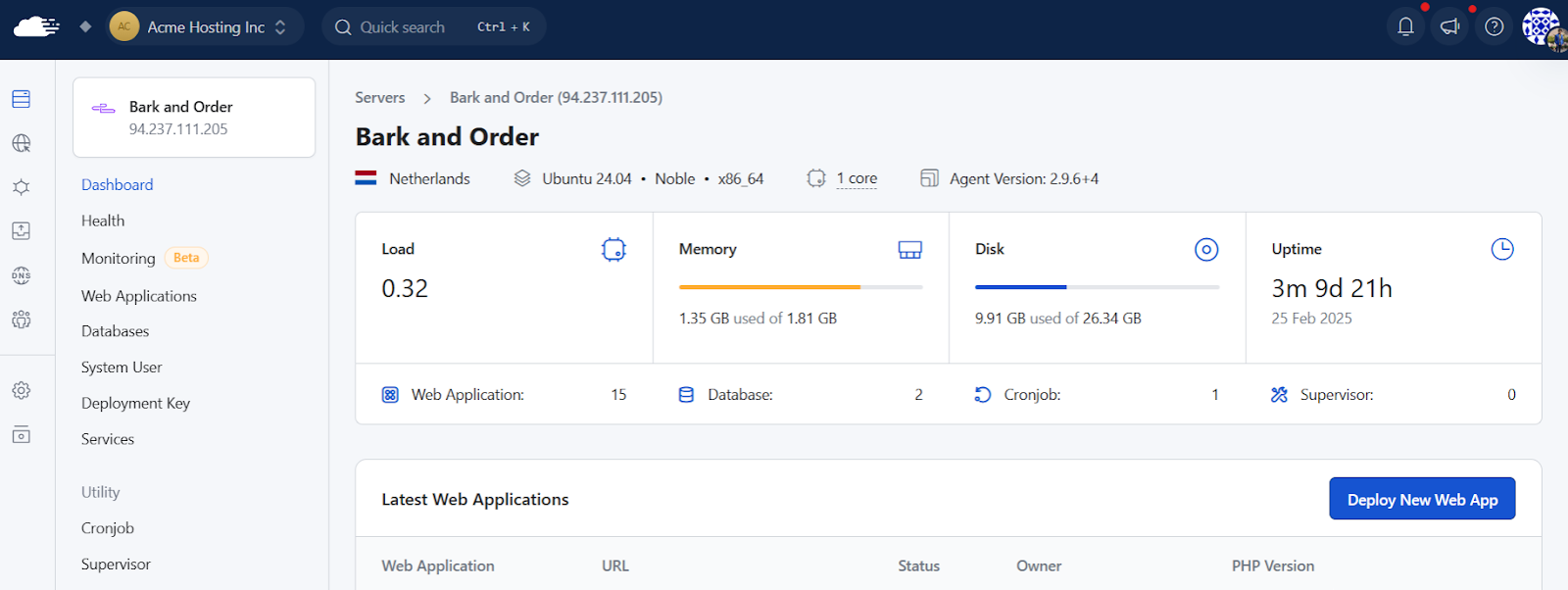Click the globe web applications rail icon
The width and height of the screenshot is (1568, 590).
tap(21, 143)
